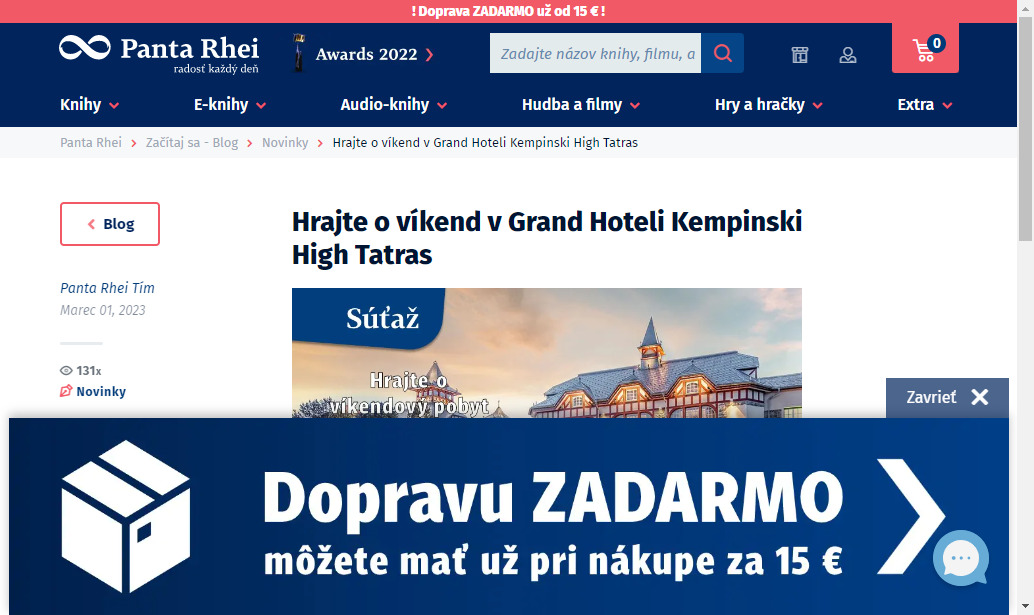The height and width of the screenshot is (615, 1034).
Task: Go to Novinky breadcrumb
Action: pyautogui.click(x=285, y=142)
